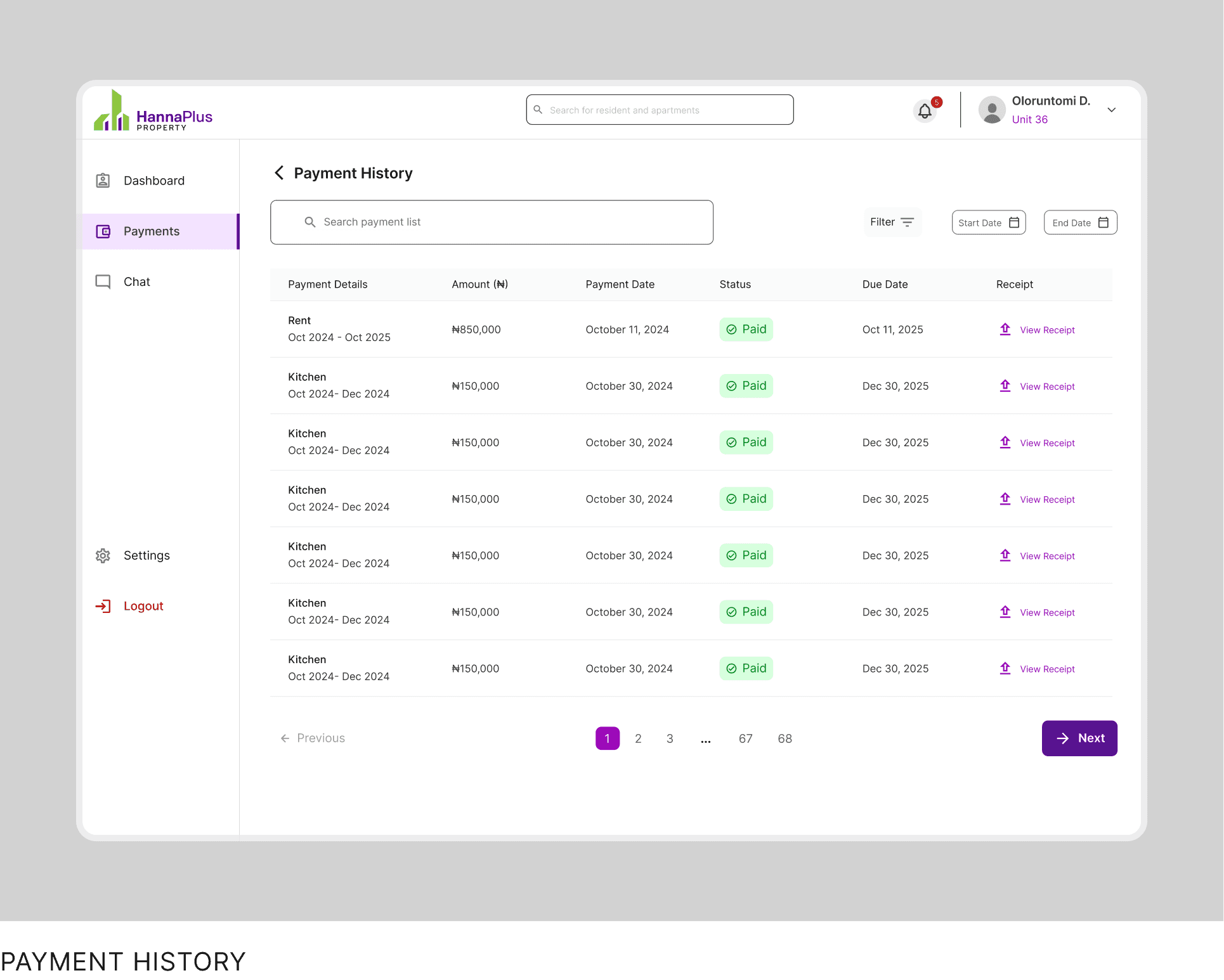Screen dimensions: 1224x980
Task: Click the calendar icon in End Date
Action: tap(1104, 222)
